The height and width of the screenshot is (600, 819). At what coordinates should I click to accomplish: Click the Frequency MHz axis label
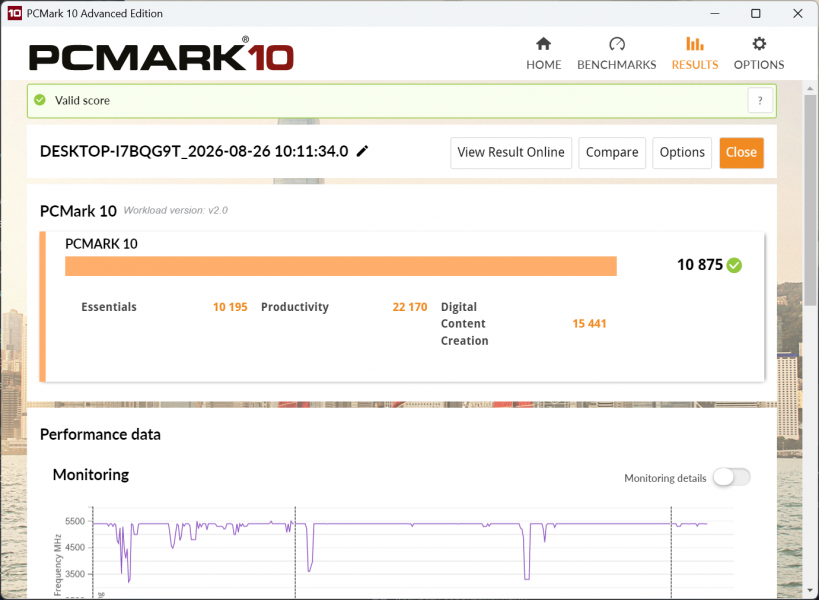(x=57, y=565)
